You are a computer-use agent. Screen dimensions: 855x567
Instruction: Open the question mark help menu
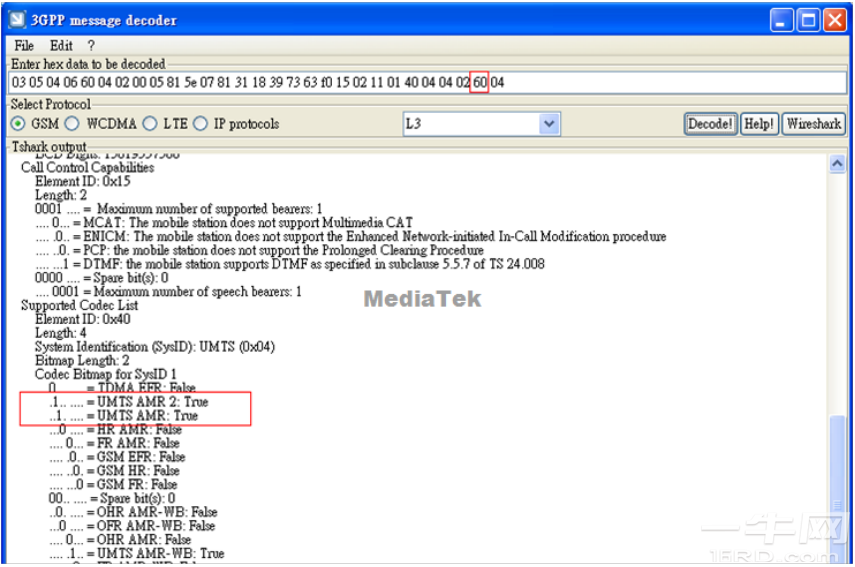(x=91, y=46)
